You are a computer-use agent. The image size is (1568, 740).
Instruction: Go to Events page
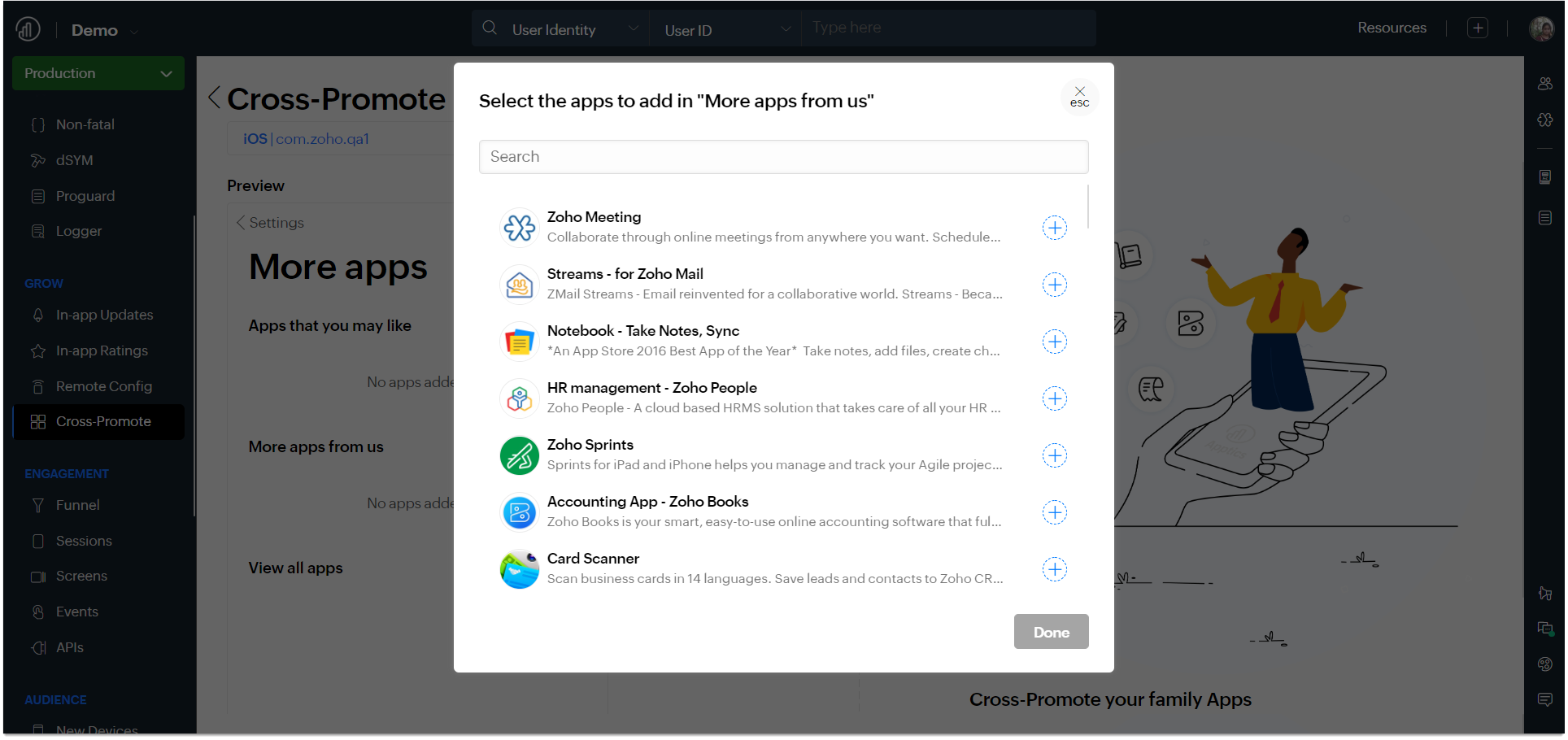point(76,612)
